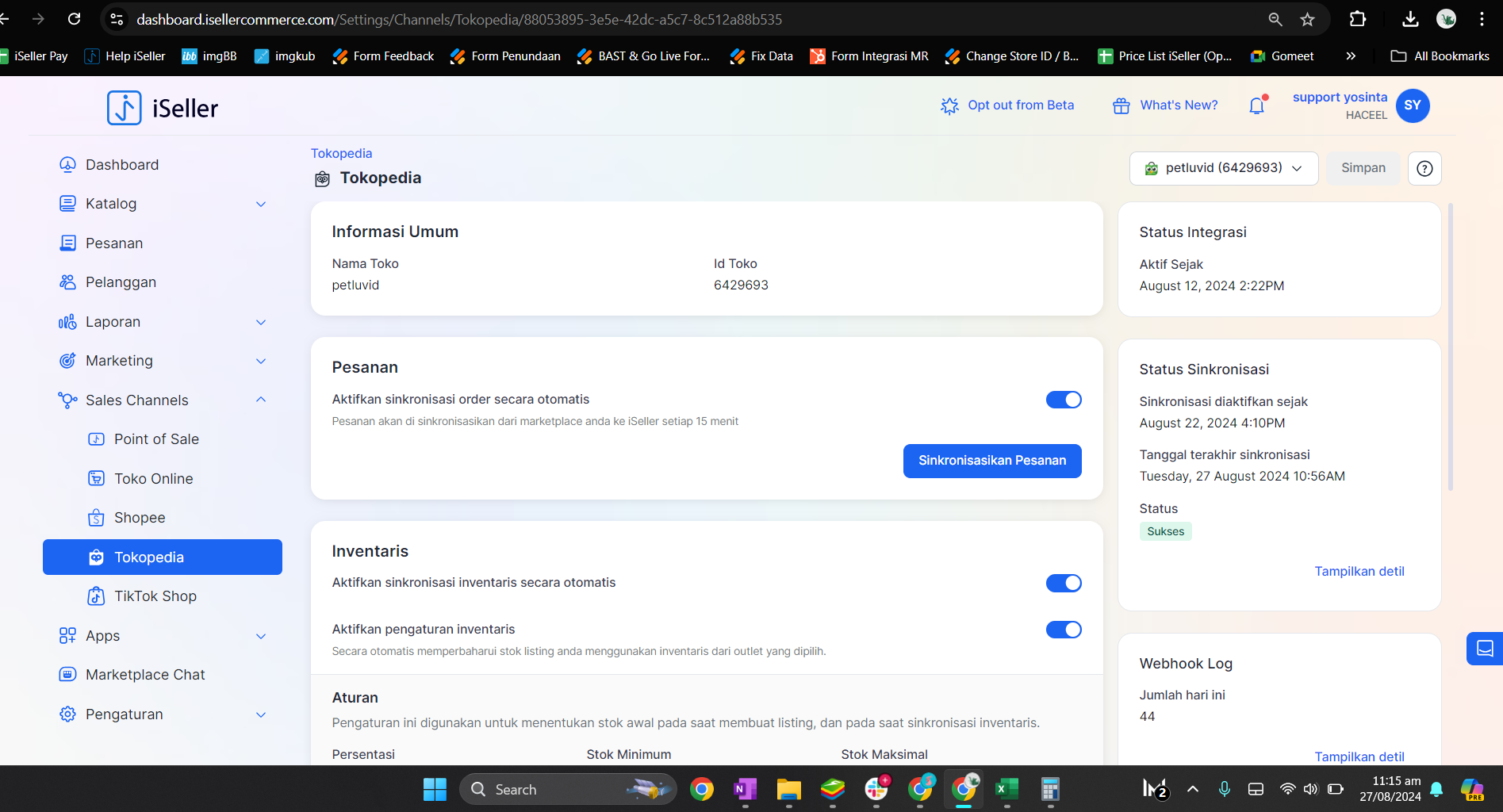This screenshot has height=812, width=1503.
Task: Open the browser zoom magnifier icon
Action: (x=1275, y=19)
